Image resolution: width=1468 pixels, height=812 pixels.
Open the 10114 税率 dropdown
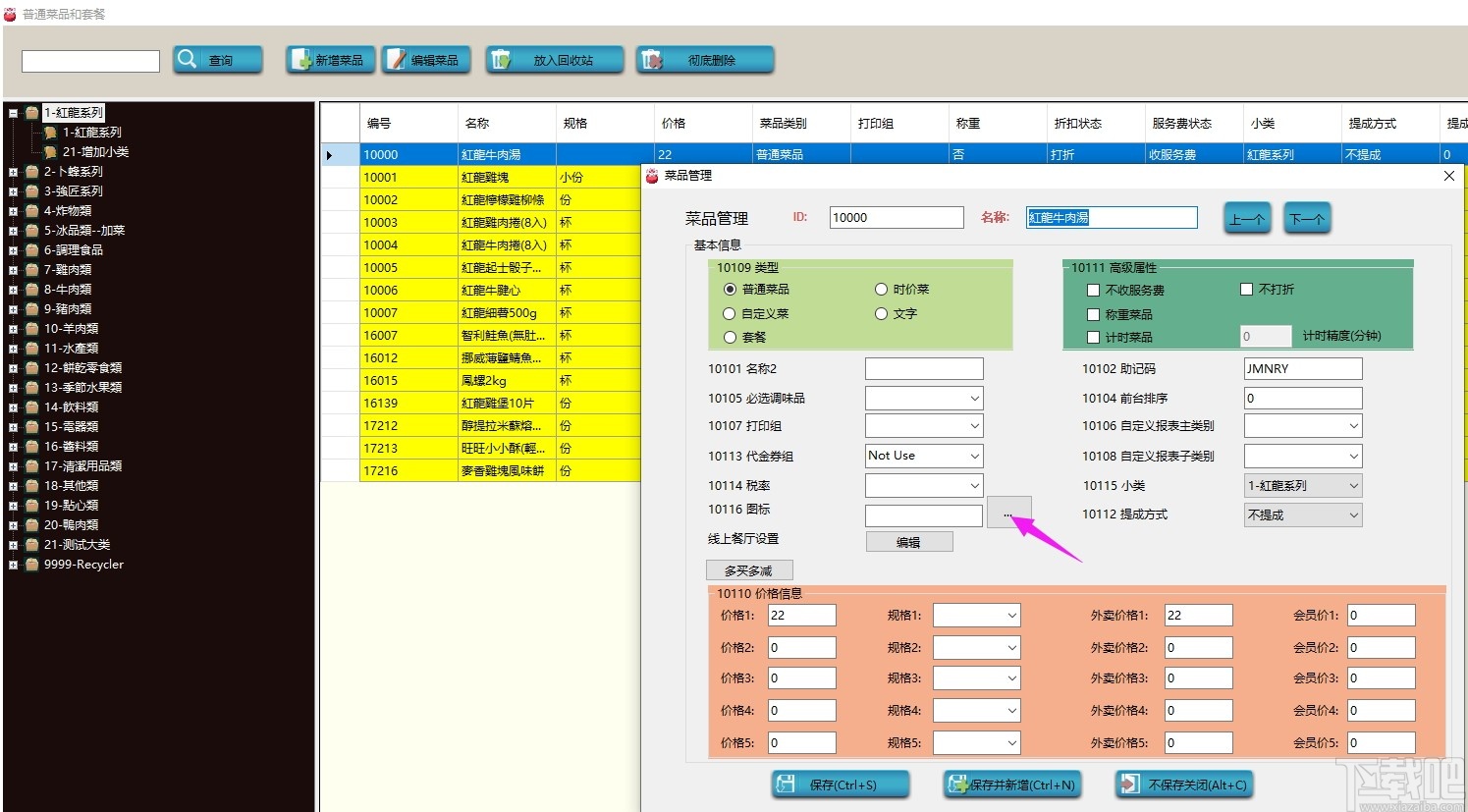tap(924, 485)
